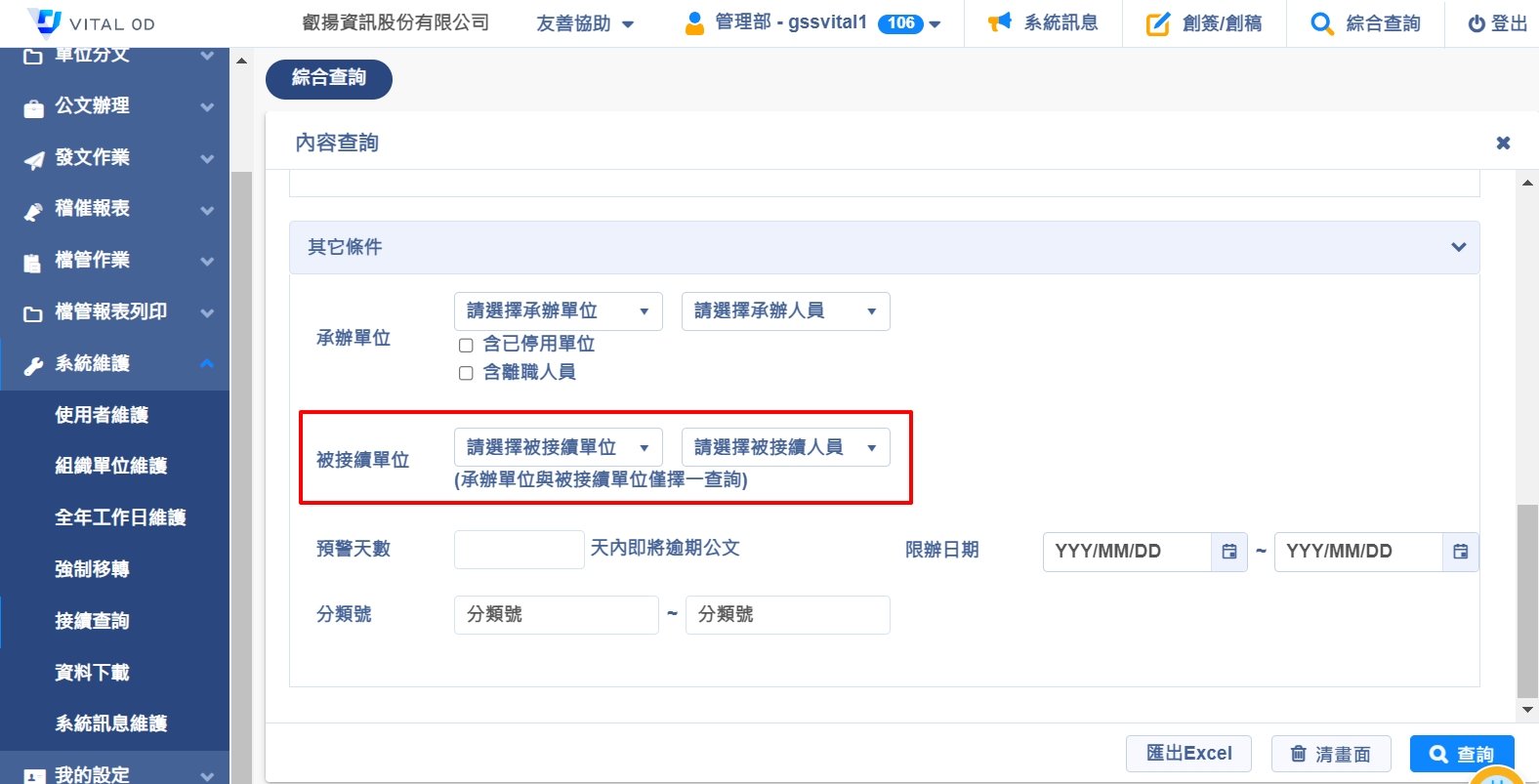This screenshot has height=784, width=1539.
Task: Open the 請選擇承辦單位 dropdown
Action: (558, 311)
